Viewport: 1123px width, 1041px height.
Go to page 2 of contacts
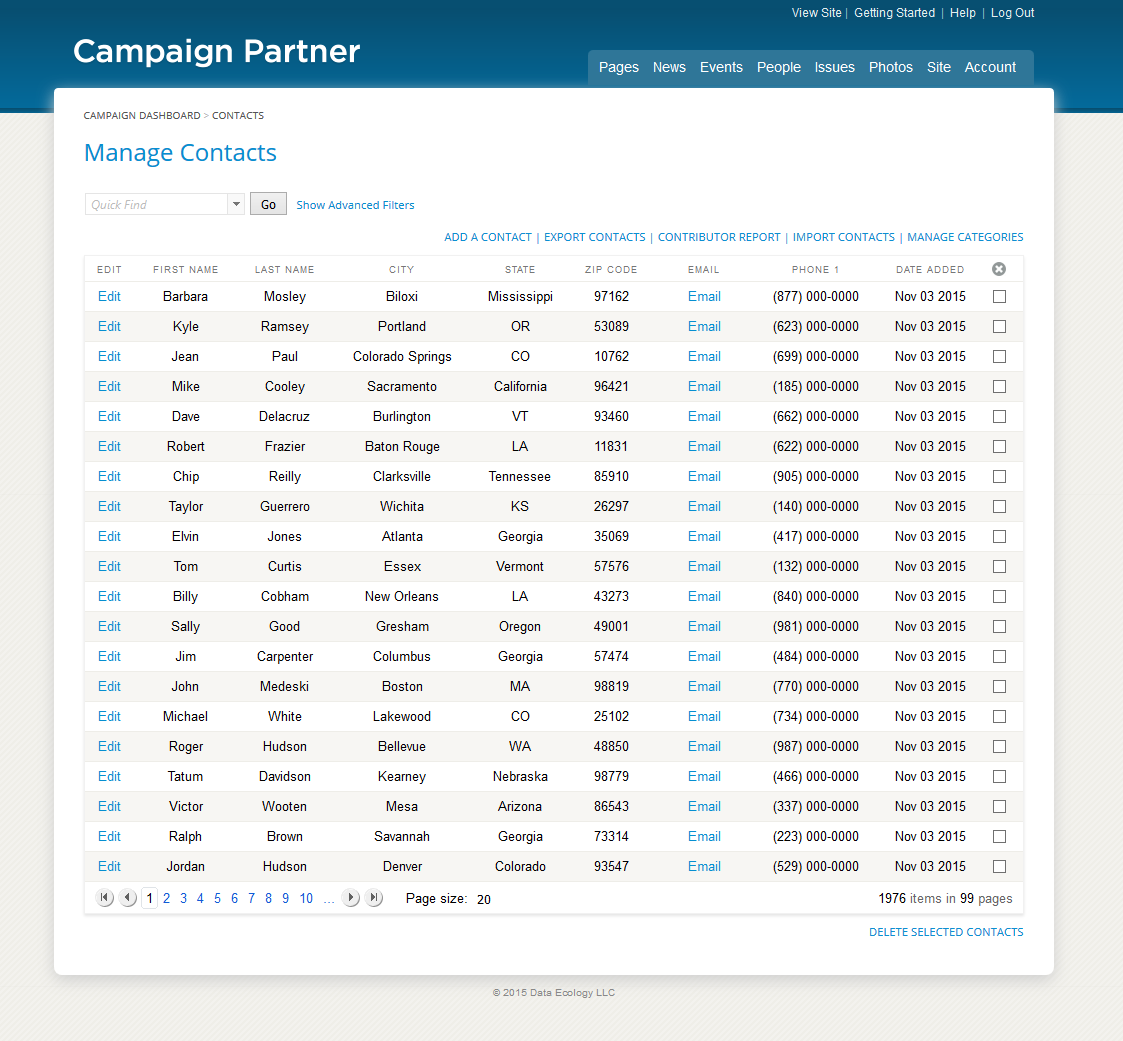pyautogui.click(x=166, y=899)
